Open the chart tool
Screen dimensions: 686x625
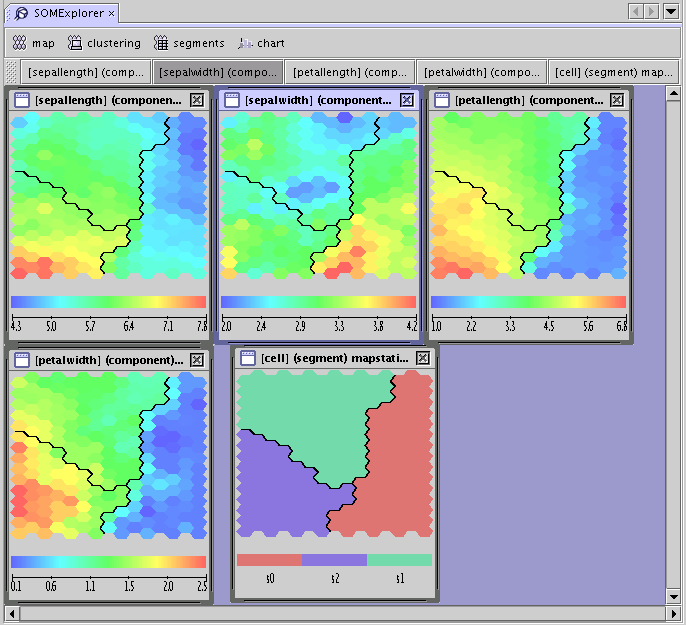pyautogui.click(x=246, y=43)
